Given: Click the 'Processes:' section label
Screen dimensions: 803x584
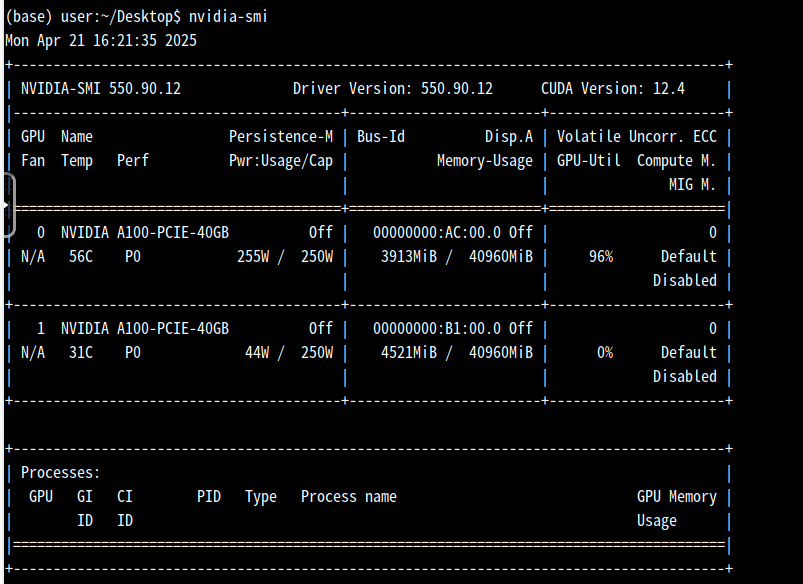Looking at the screenshot, I should pos(60,472).
